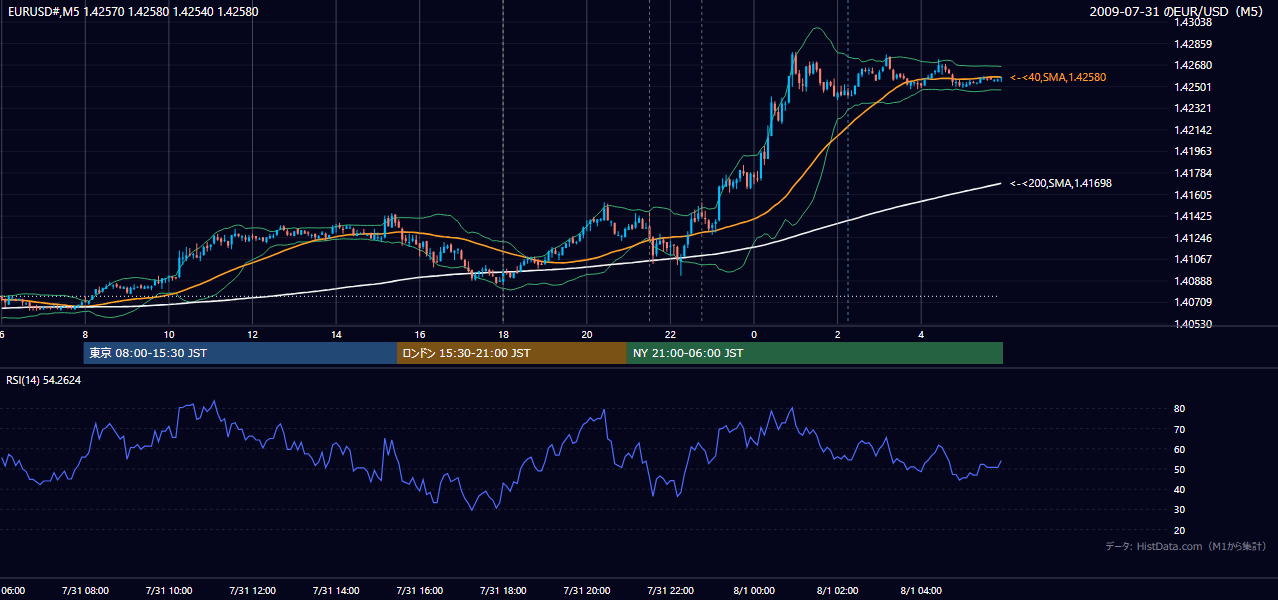Viewport: 1278px width, 600px height.
Task: Click price axis value 1.41963
Action: 1192,152
